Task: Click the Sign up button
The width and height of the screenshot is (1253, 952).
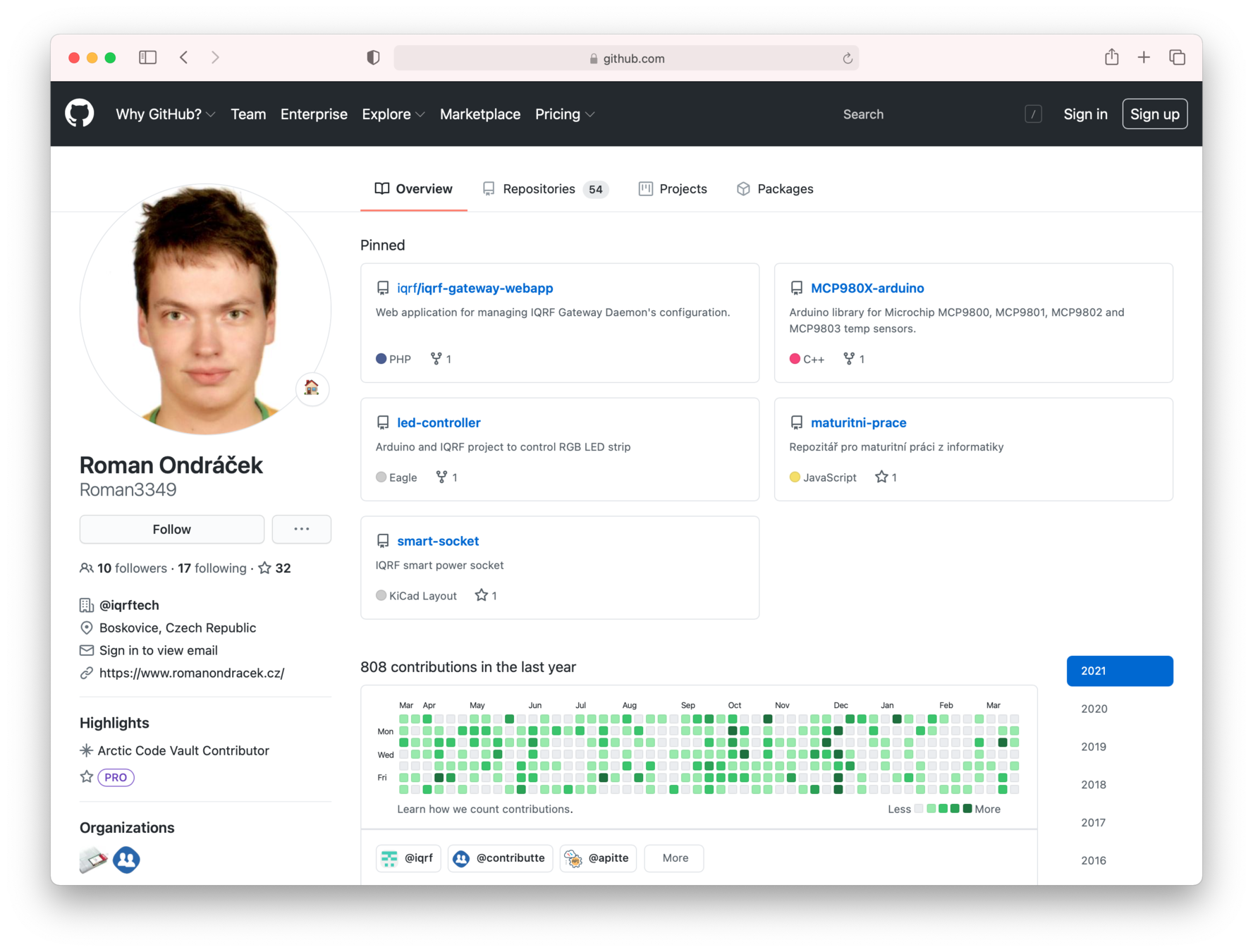Action: point(1154,114)
